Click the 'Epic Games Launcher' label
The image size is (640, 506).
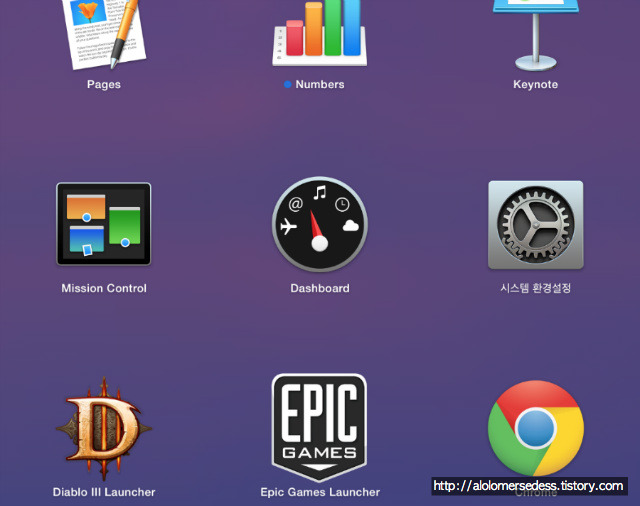[x=320, y=492]
